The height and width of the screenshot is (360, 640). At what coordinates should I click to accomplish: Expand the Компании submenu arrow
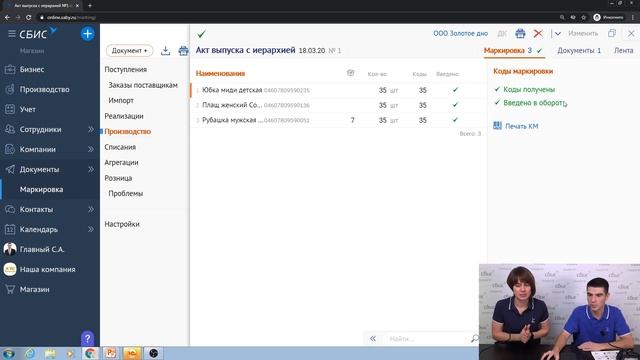tap(91, 149)
